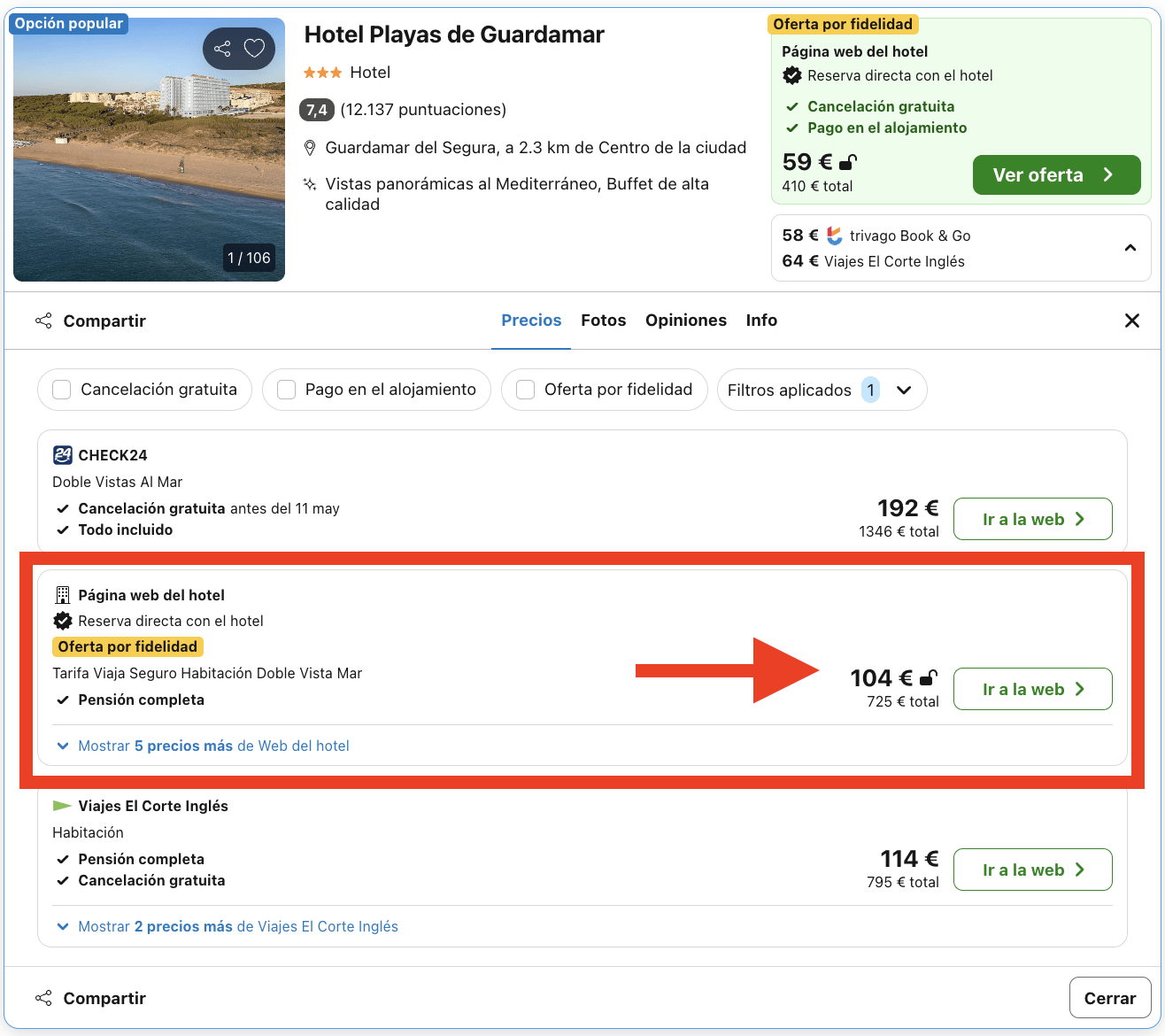Click the Reserva directa con el hotel badge icon
This screenshot has height=1036, width=1165.
[62, 621]
